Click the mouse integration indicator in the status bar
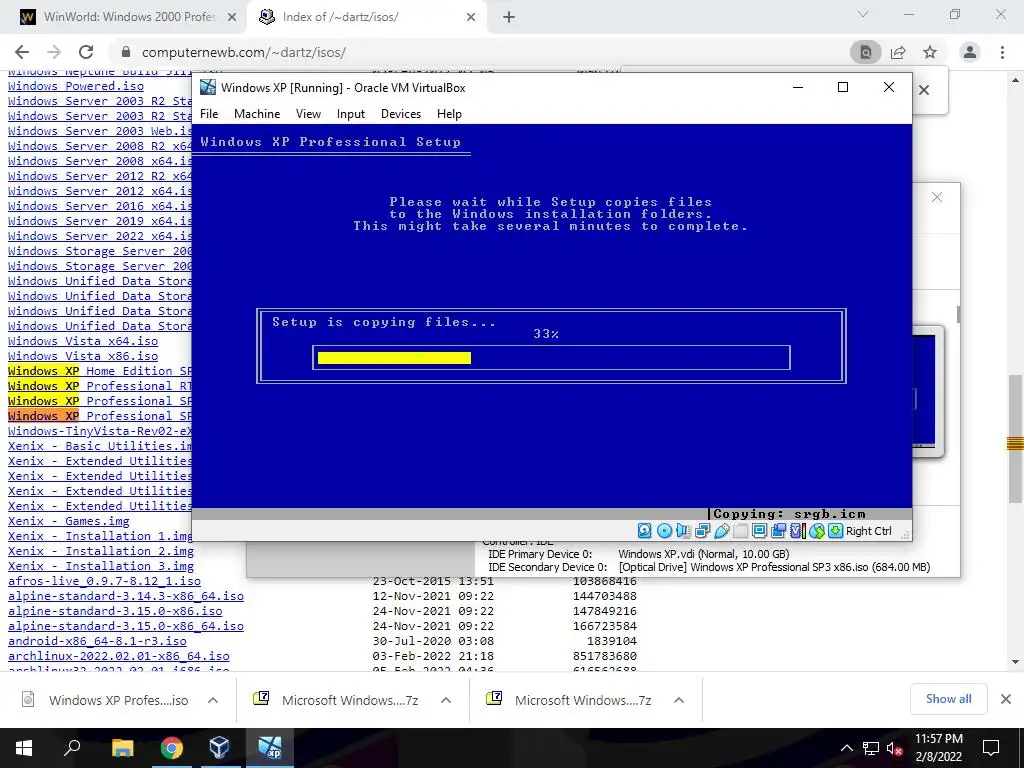Screen dimensions: 1024x768 [x=816, y=531]
